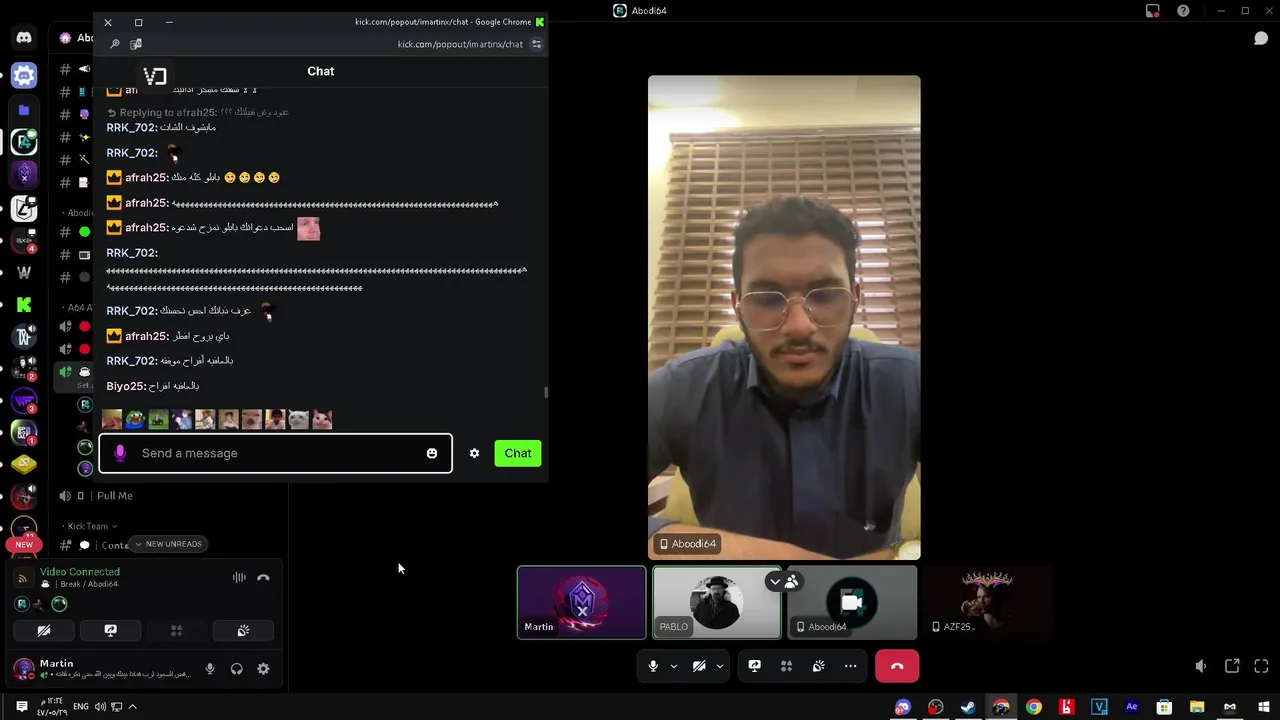Open the W logo server in Discord
This screenshot has width=1280, height=720.
coord(24,272)
